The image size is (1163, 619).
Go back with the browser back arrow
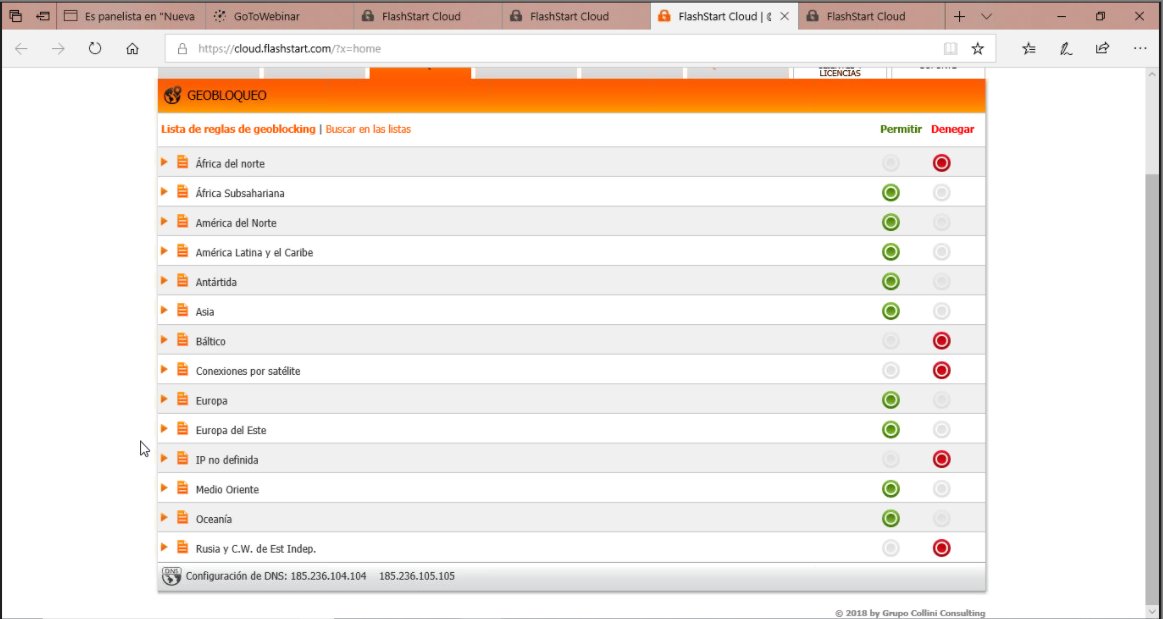[x=21, y=49]
